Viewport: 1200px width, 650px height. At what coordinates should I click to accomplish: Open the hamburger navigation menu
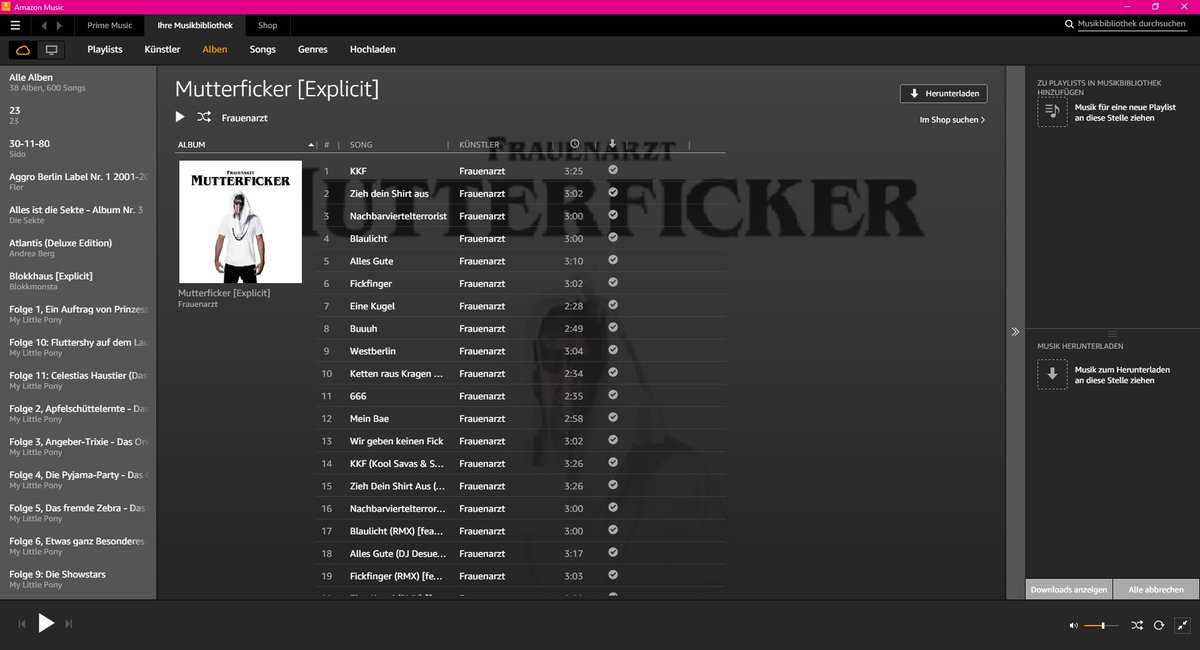[x=14, y=25]
